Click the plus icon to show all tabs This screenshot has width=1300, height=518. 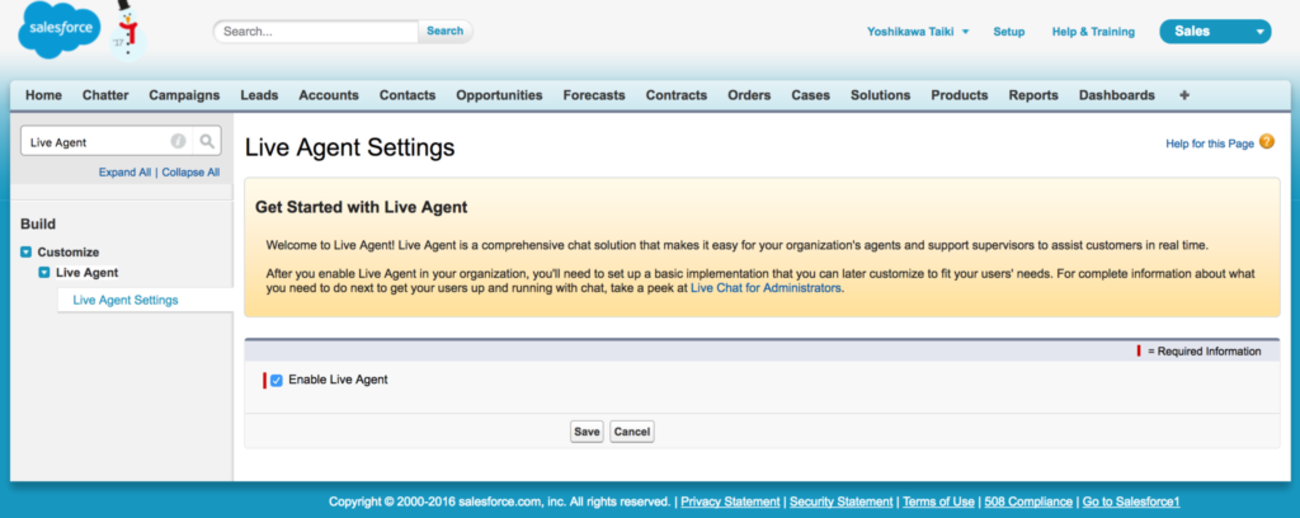pyautogui.click(x=1184, y=95)
